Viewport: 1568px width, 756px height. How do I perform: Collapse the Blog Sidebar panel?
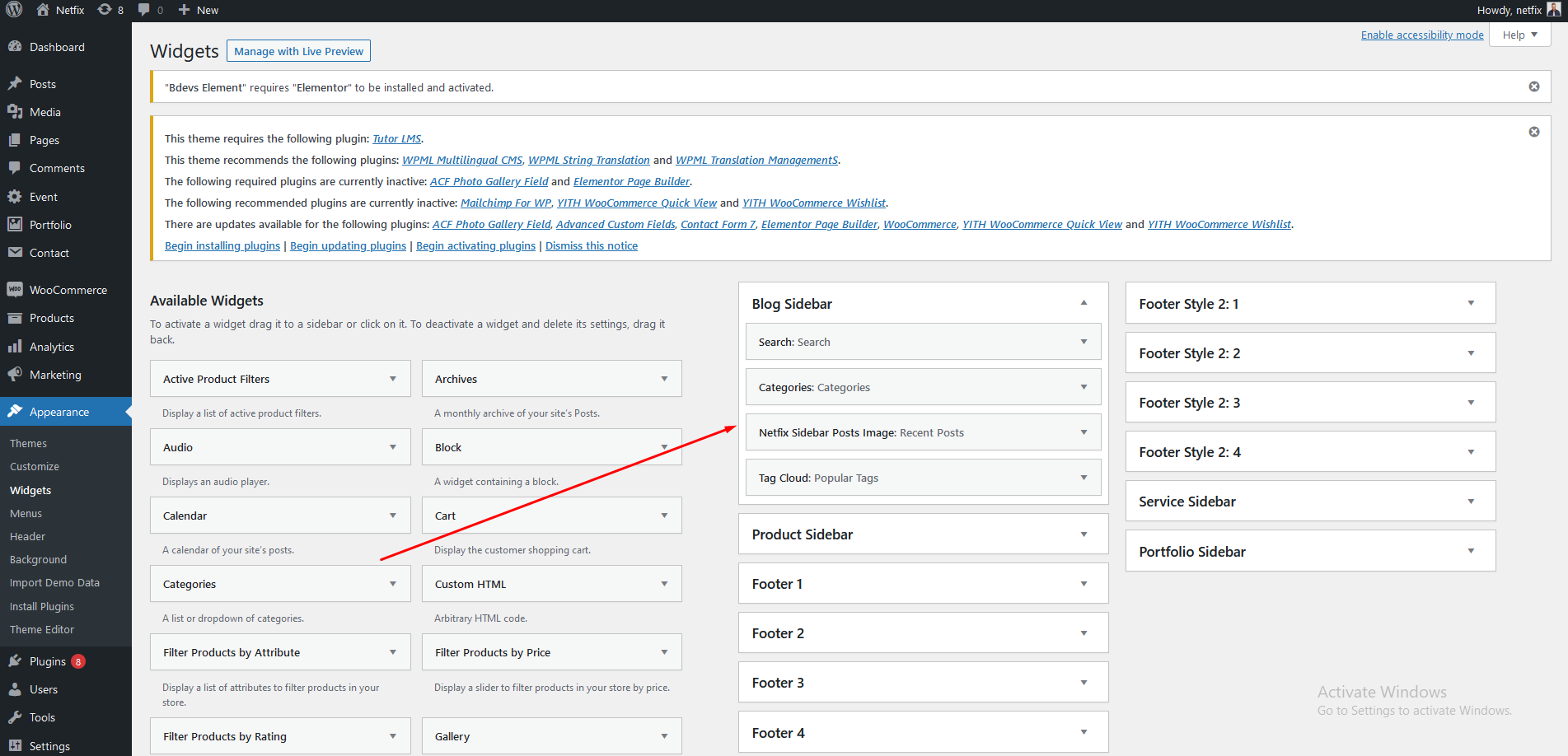coord(1084,303)
